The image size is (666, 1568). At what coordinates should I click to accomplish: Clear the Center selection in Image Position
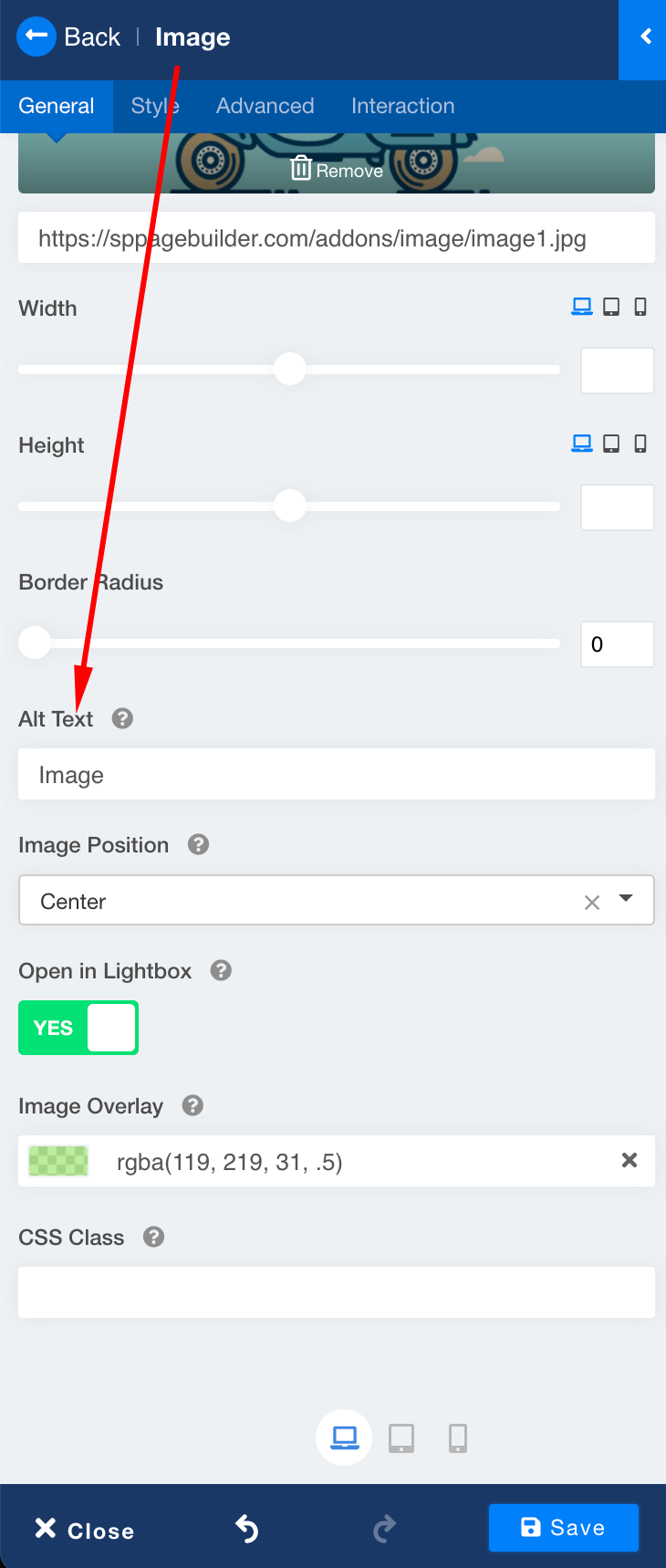(x=592, y=903)
